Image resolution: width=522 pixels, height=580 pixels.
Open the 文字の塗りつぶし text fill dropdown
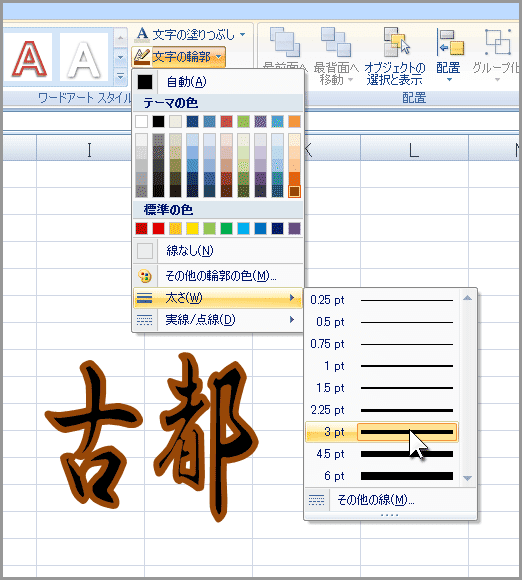(x=190, y=34)
